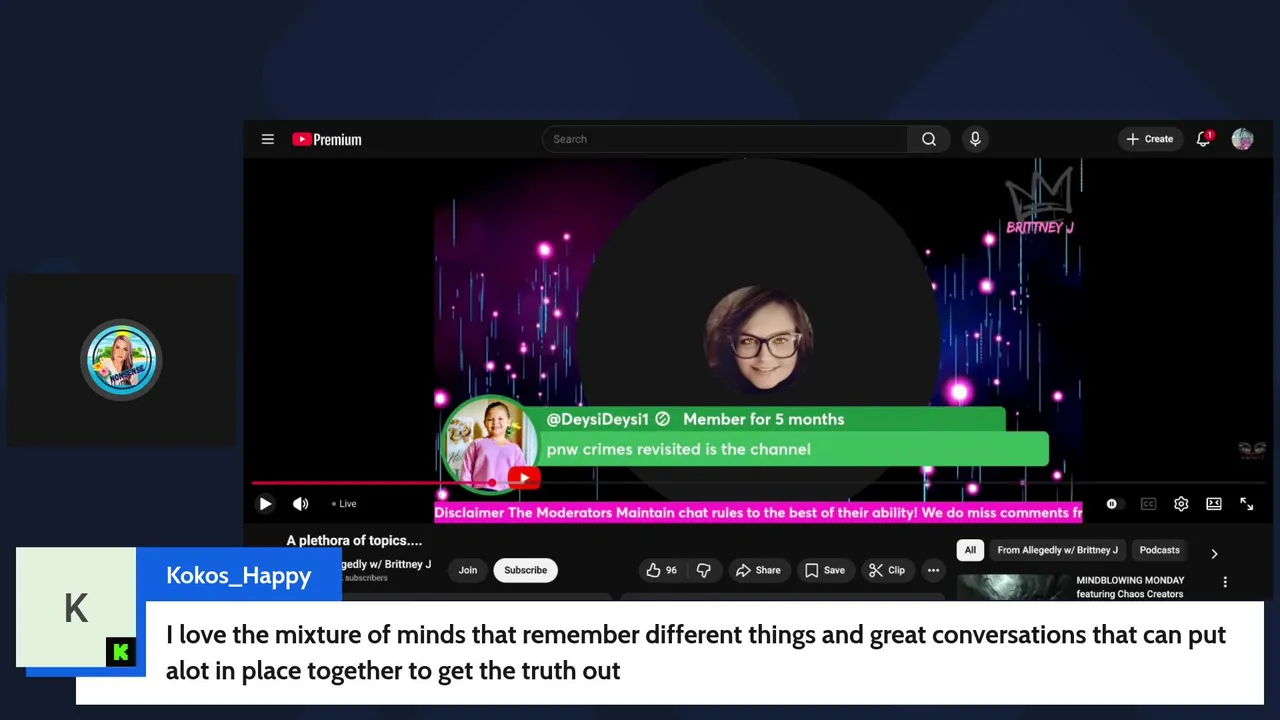This screenshot has width=1280, height=720.
Task: Click the Kokos_Happy username label
Action: pyautogui.click(x=238, y=575)
